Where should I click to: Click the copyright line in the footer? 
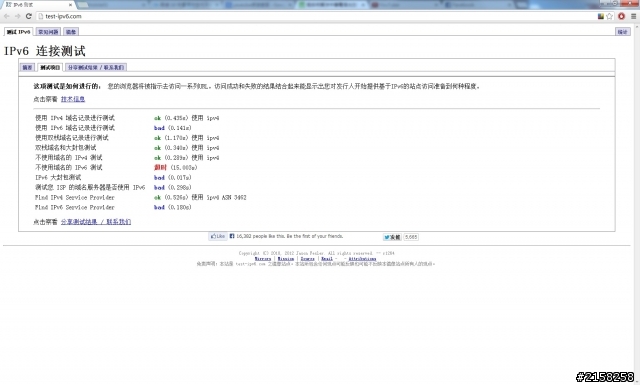click(316, 253)
